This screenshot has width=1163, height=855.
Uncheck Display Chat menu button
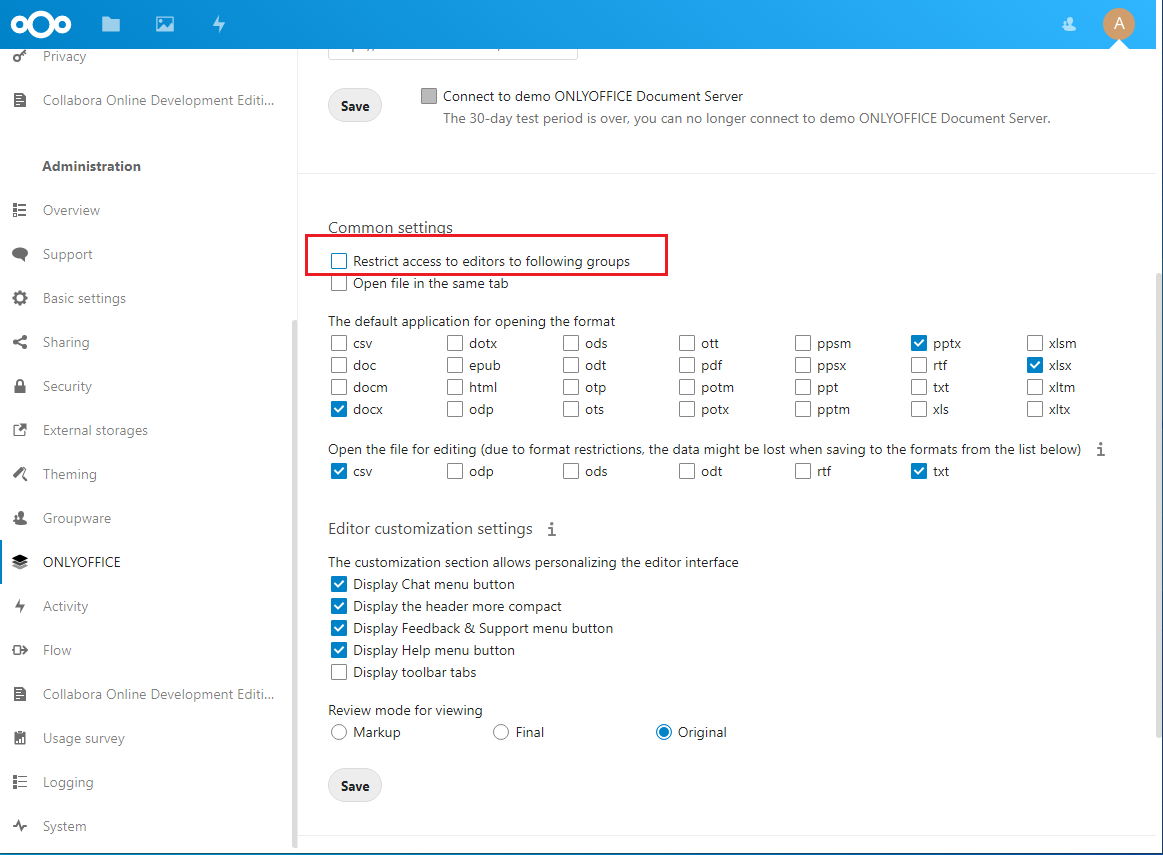pos(339,585)
